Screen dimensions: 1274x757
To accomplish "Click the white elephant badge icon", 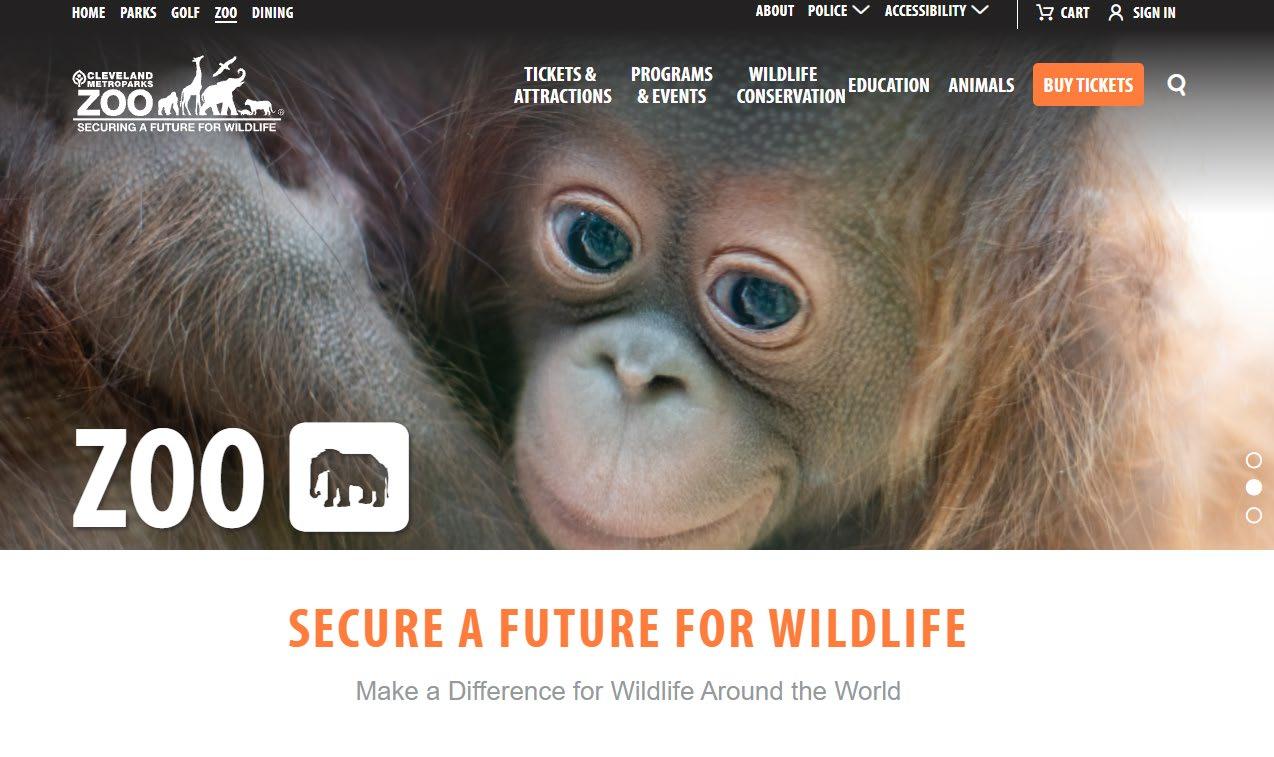I will (349, 477).
